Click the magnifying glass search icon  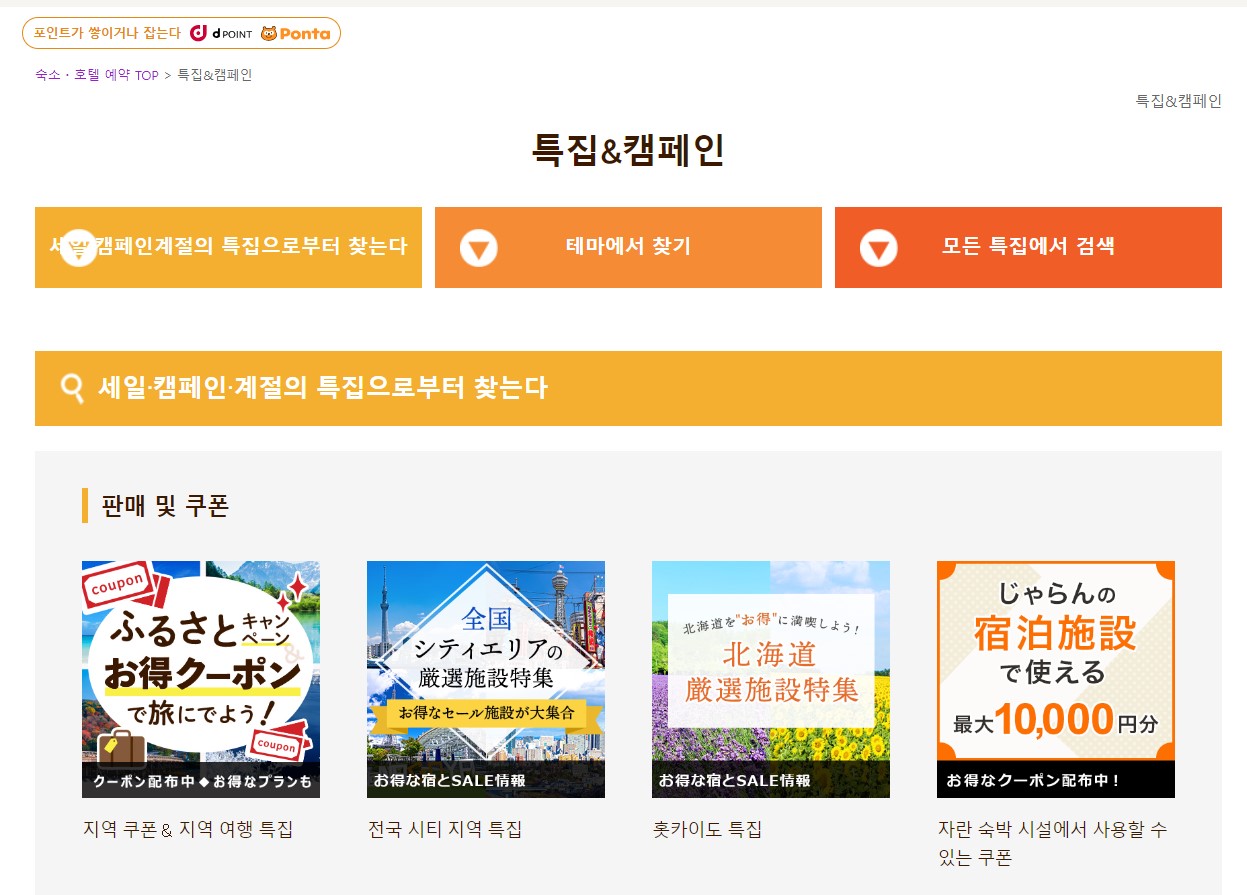point(70,387)
